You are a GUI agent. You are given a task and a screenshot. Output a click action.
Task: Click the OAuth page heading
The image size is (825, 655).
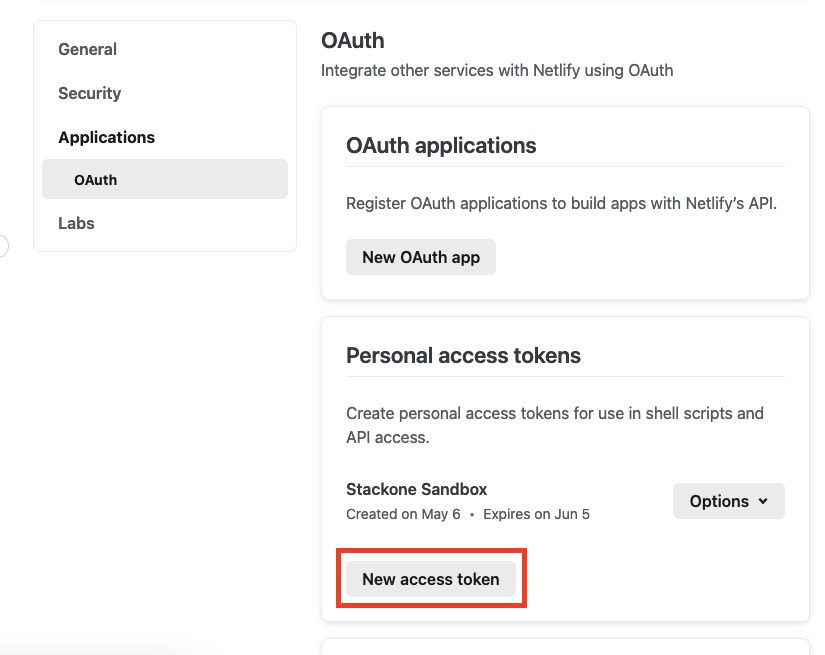click(352, 40)
